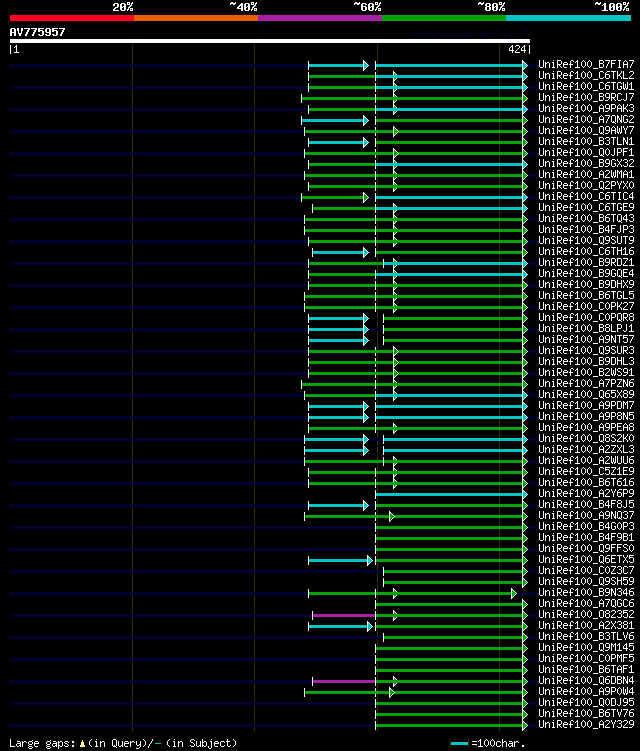Image resolution: width=640 pixels, height=751 pixels.
Task: Click UniRef100_O82352 label
Action: click(586, 615)
